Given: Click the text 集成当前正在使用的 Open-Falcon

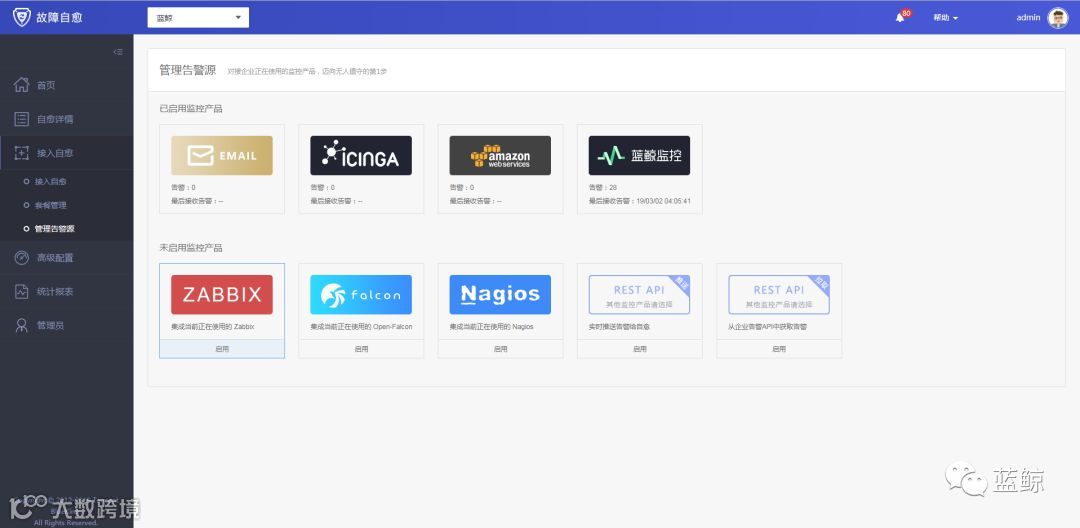Looking at the screenshot, I should click(362, 327).
